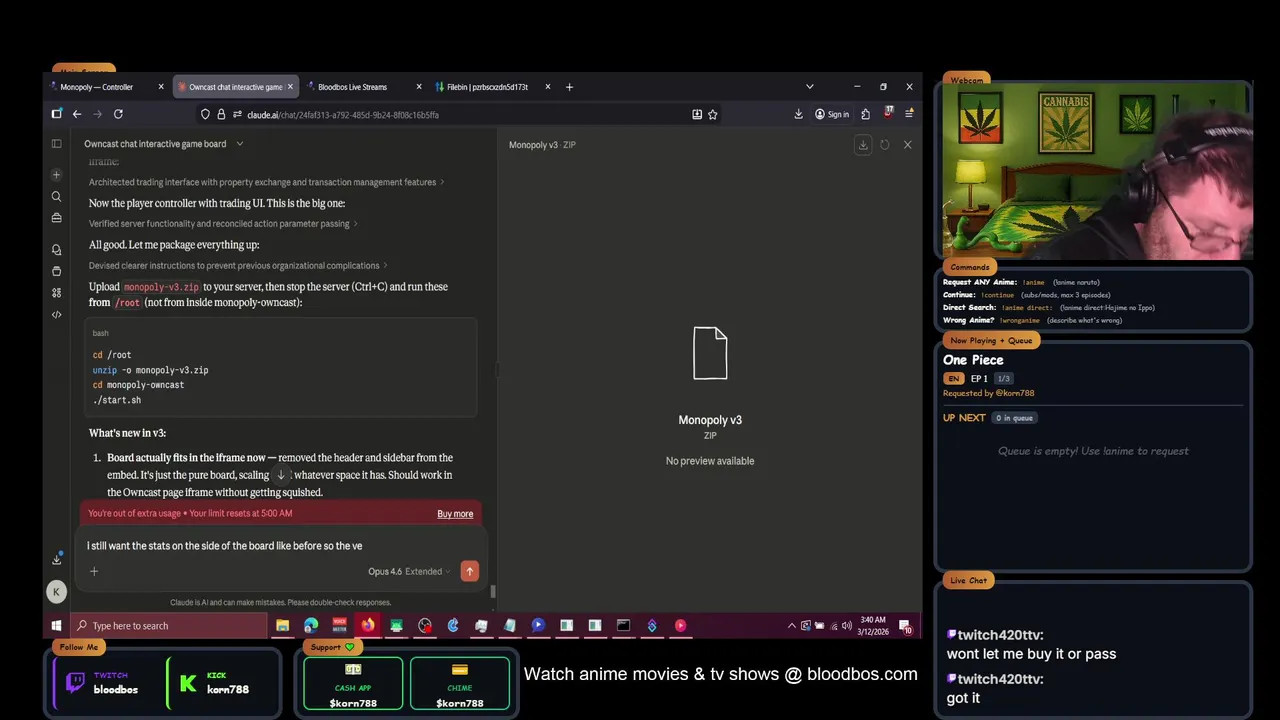Close the Bloodbos Live Streams tab
The image size is (1280, 720).
pos(419,87)
